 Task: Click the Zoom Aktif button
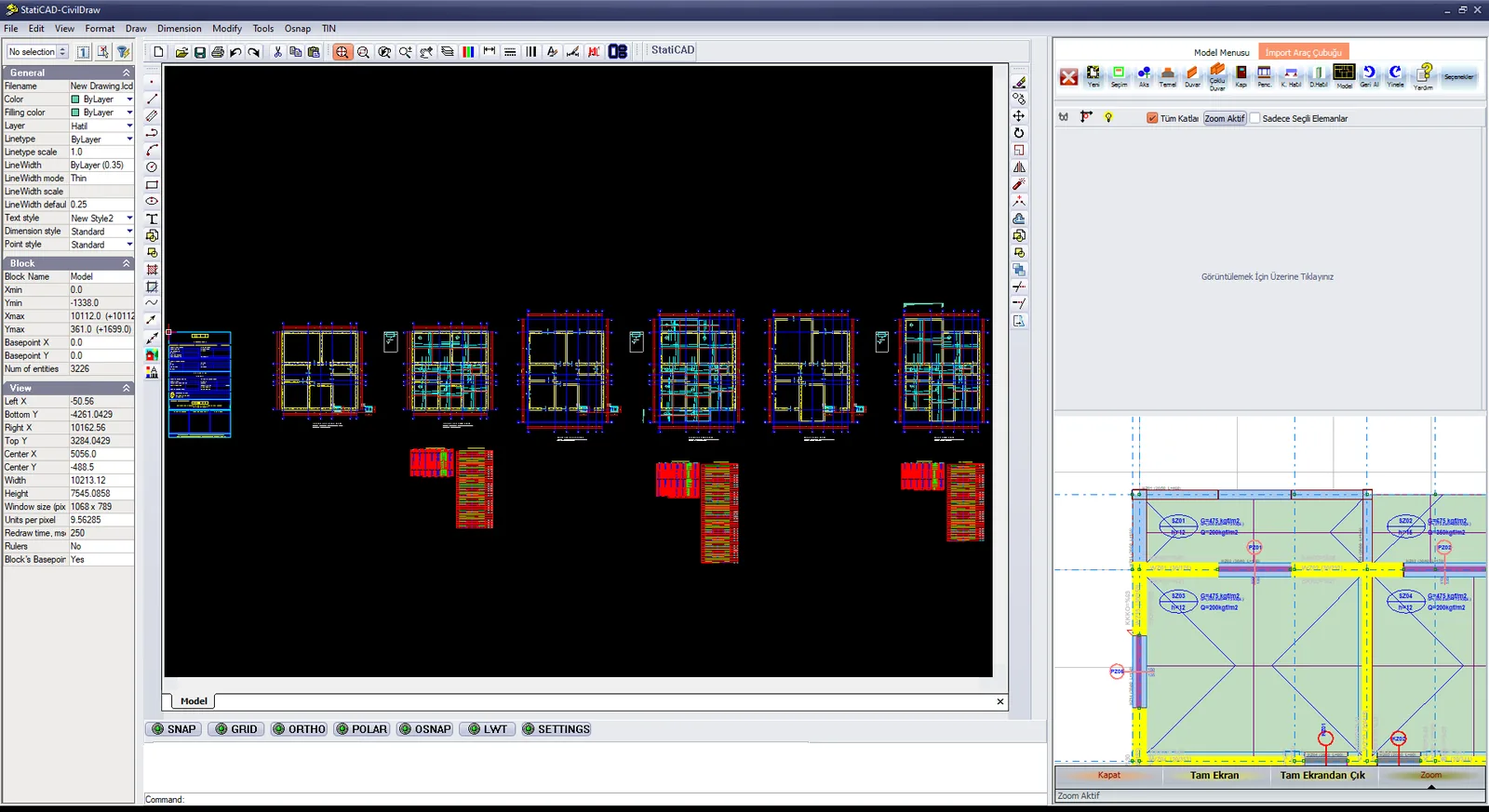[1225, 118]
